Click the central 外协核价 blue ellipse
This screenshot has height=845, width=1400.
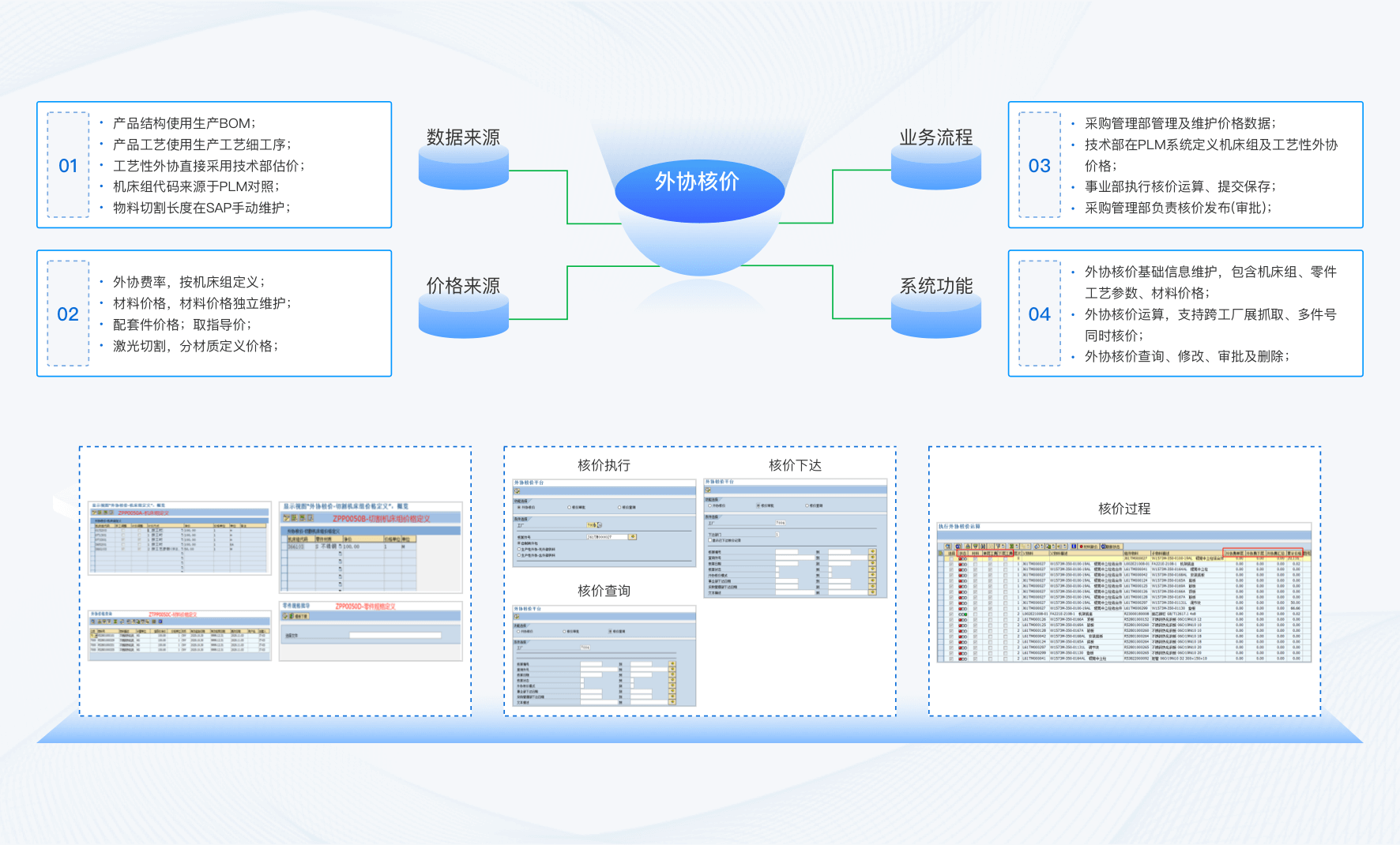click(698, 183)
